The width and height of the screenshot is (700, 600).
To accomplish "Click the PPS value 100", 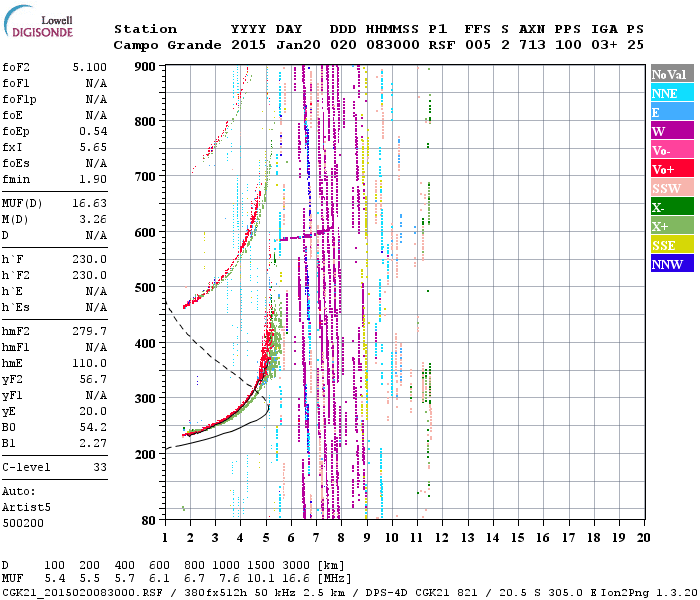I will (568, 45).
